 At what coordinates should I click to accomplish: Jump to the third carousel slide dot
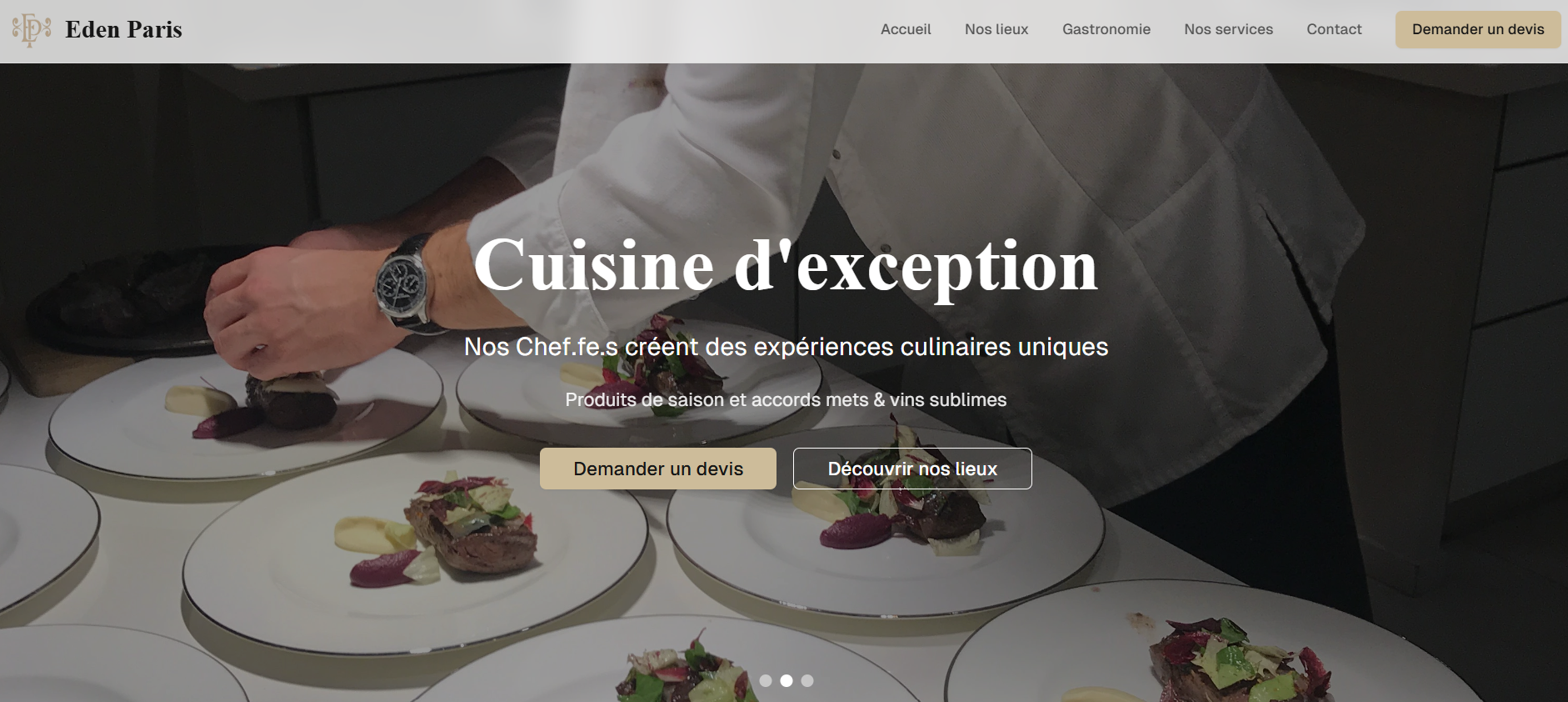[x=806, y=681]
